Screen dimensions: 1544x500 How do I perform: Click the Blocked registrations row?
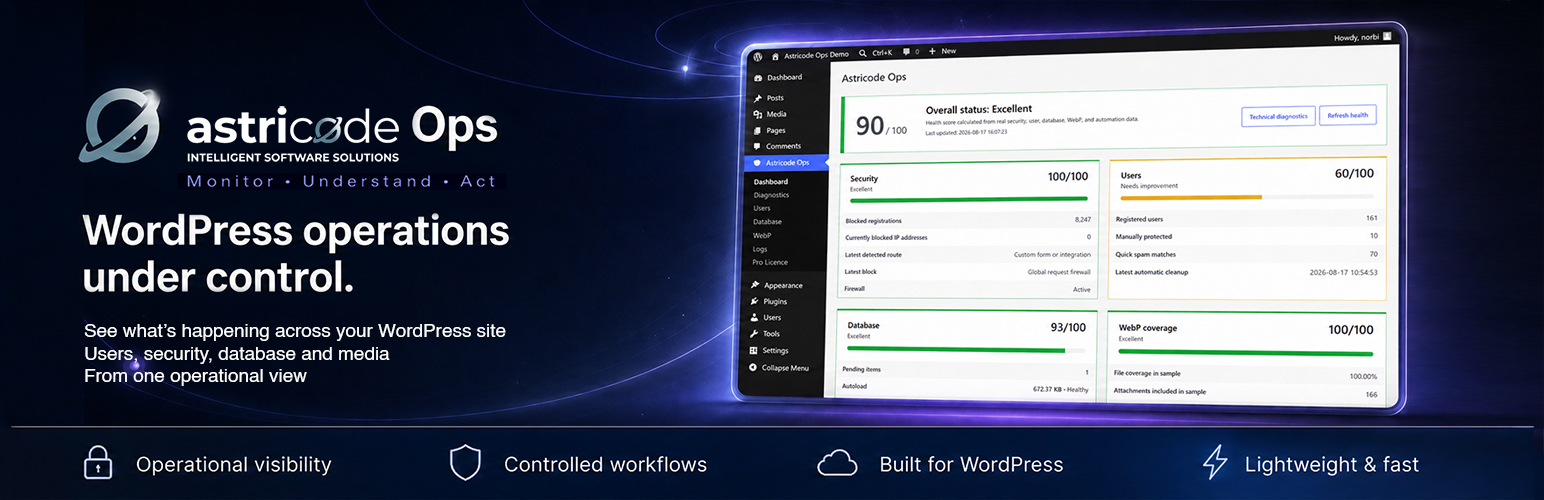(x=968, y=219)
